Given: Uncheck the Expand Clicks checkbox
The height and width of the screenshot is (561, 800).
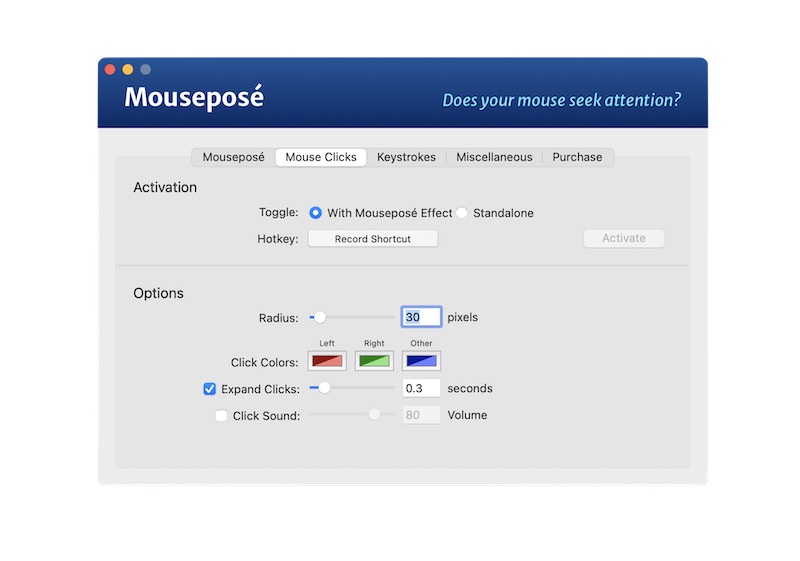Looking at the screenshot, I should click(209, 389).
